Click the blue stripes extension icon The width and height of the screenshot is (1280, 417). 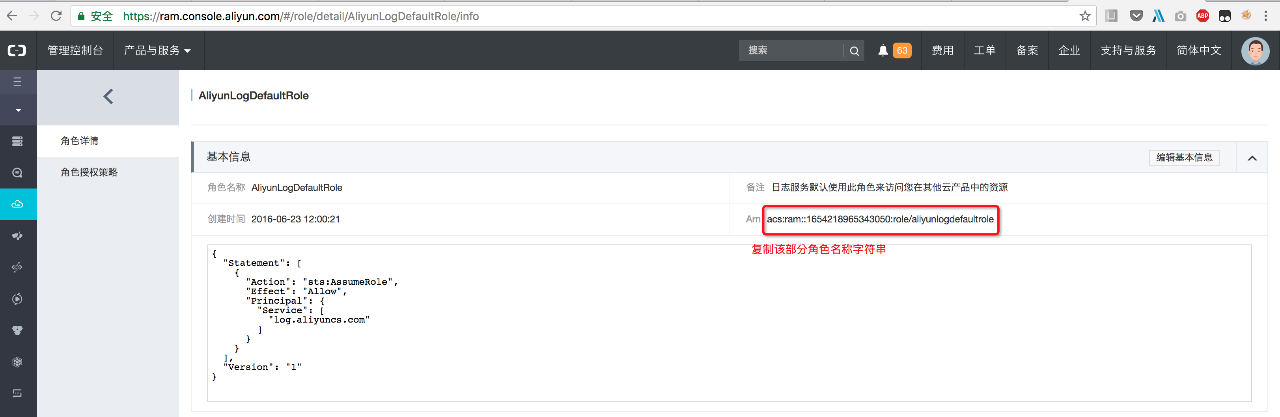coord(1158,16)
